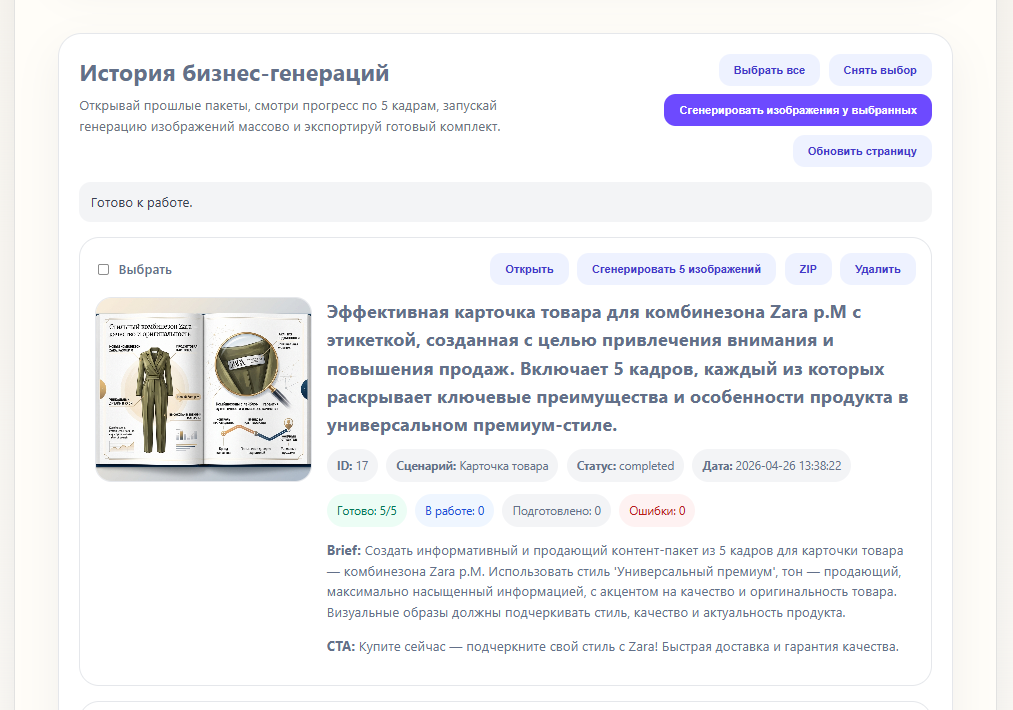Click the 'Сценарий: Карточка товара' tag
Screen dimensions: 1013x710
tap(472, 466)
